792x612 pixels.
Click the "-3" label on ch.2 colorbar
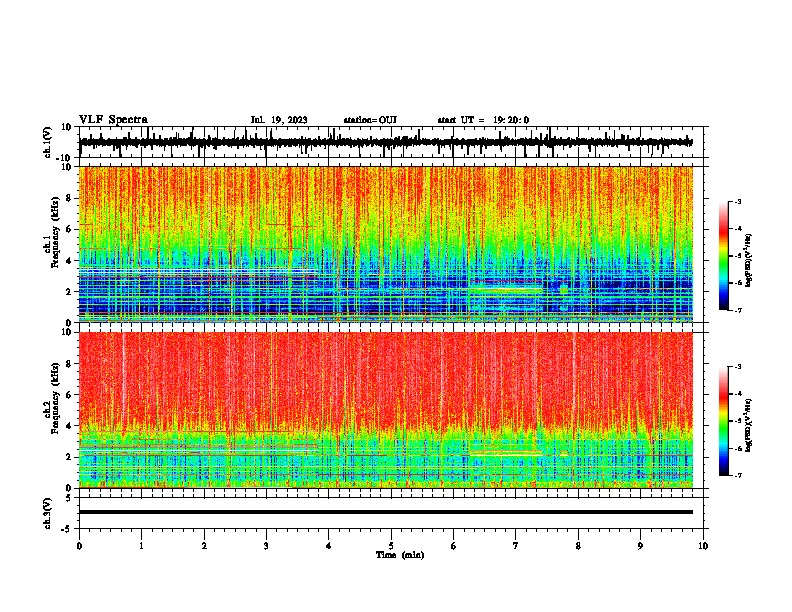point(738,367)
